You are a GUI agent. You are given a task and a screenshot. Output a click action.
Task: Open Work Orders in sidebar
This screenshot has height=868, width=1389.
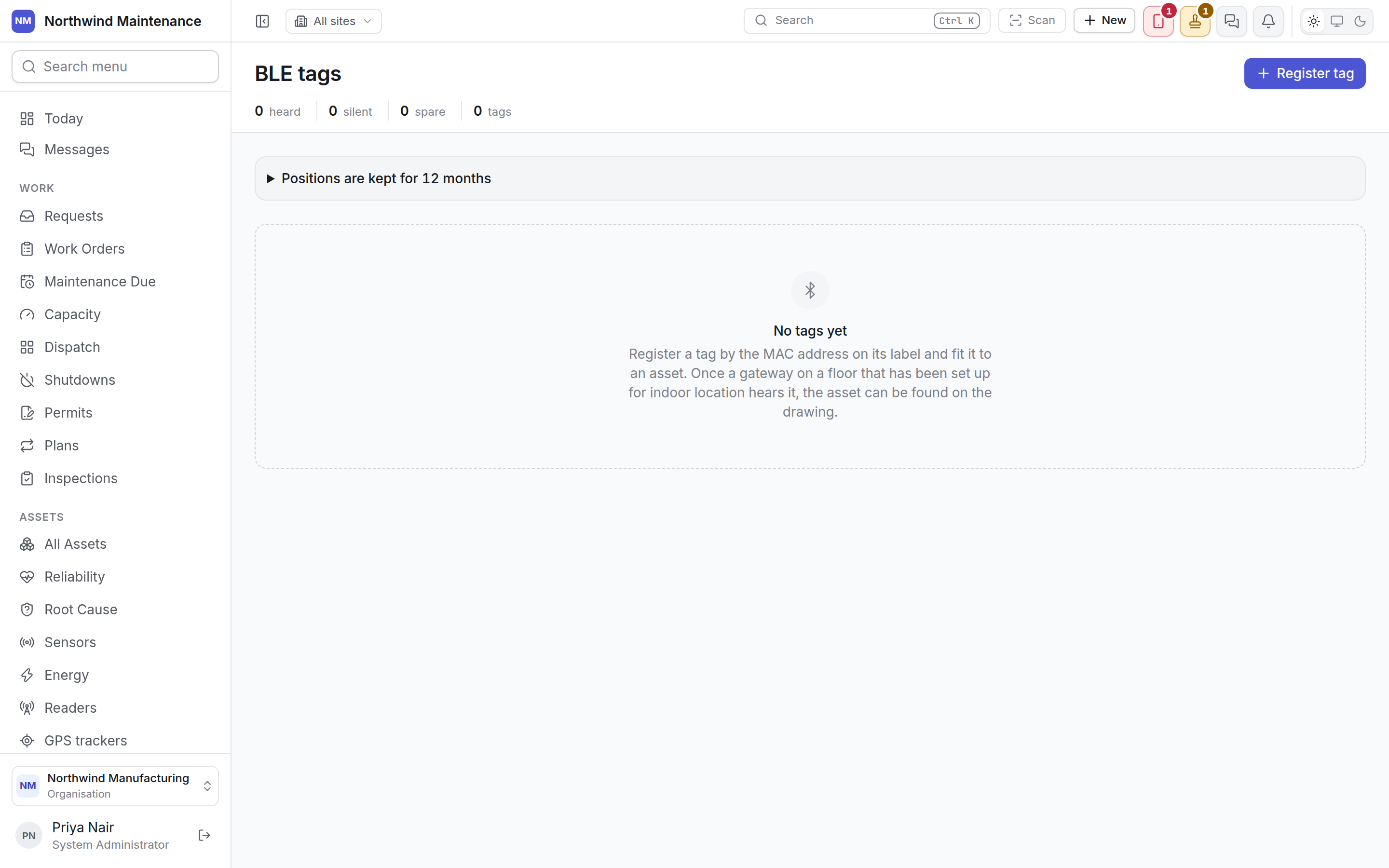click(x=115, y=248)
